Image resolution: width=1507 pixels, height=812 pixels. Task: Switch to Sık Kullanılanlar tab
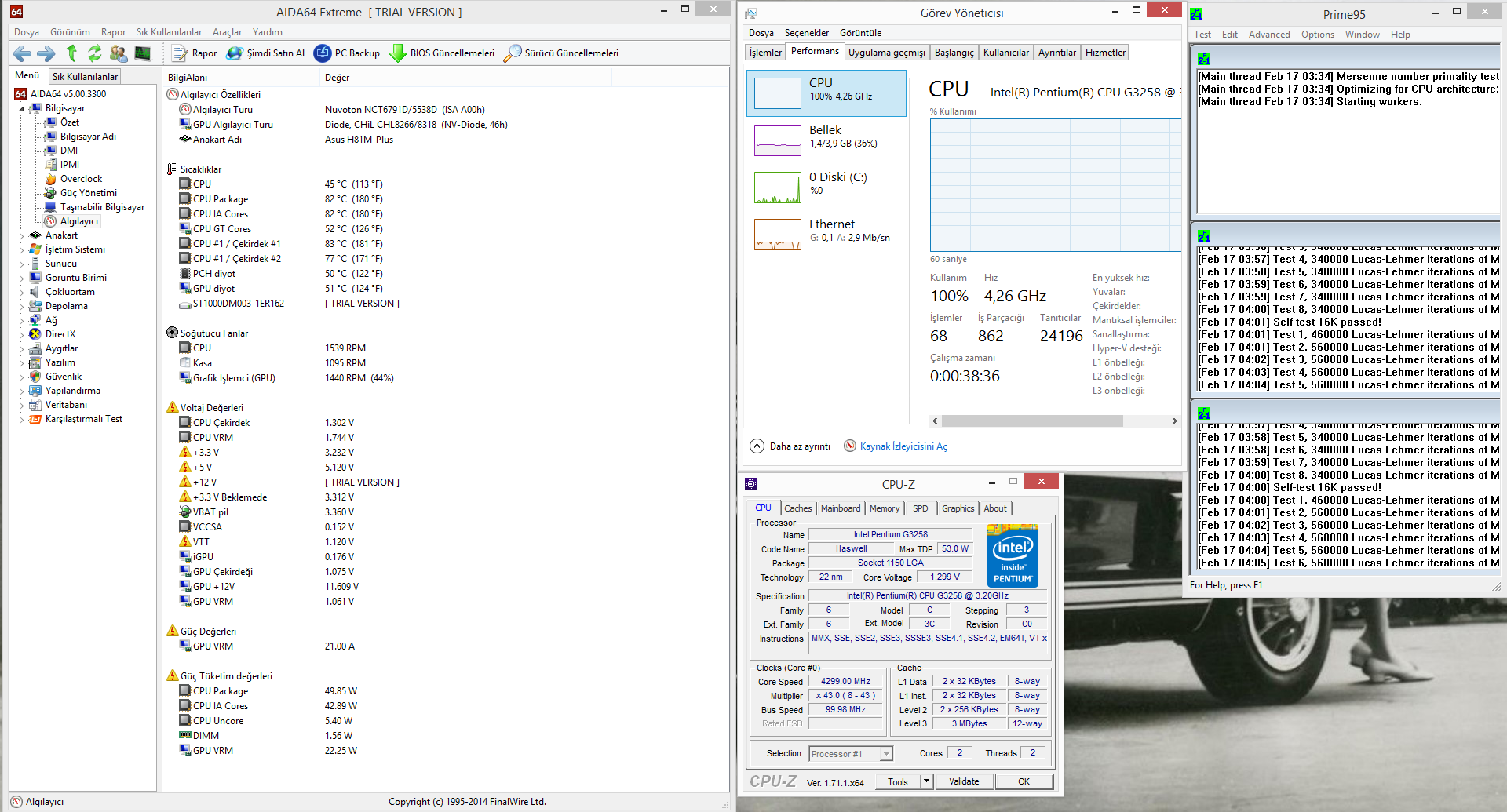point(85,76)
